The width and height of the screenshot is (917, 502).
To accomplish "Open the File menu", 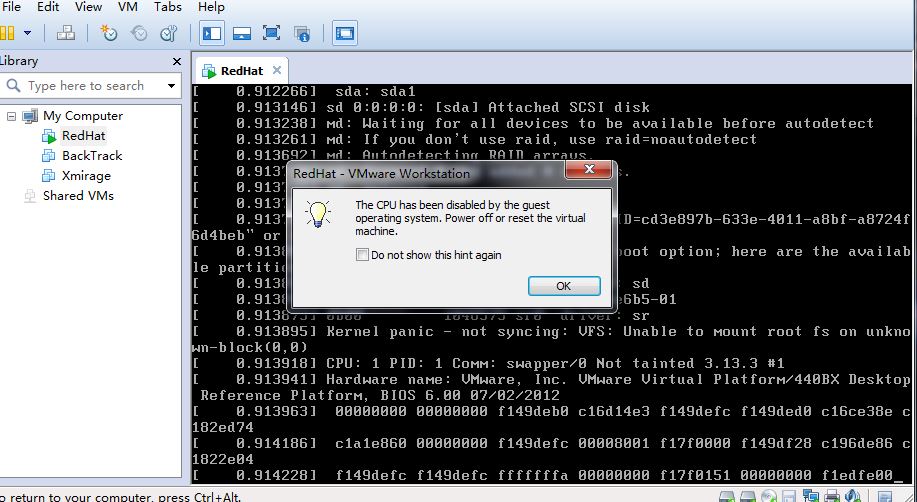I will click(x=11, y=7).
